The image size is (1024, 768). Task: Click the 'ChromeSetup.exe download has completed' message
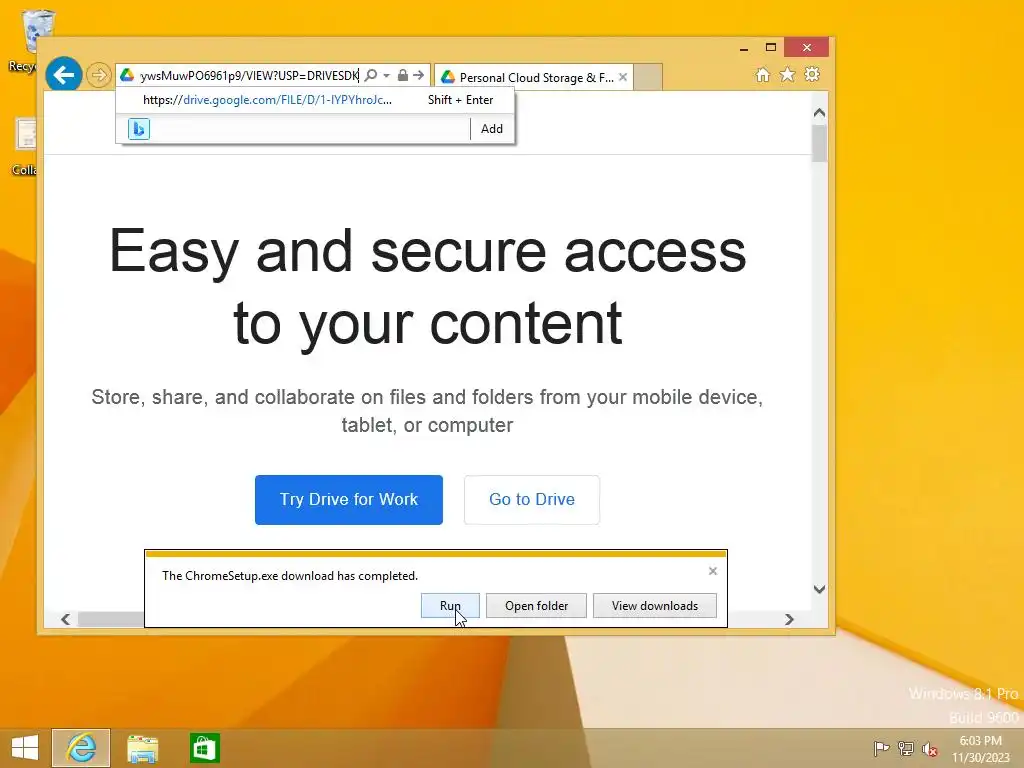click(x=290, y=575)
